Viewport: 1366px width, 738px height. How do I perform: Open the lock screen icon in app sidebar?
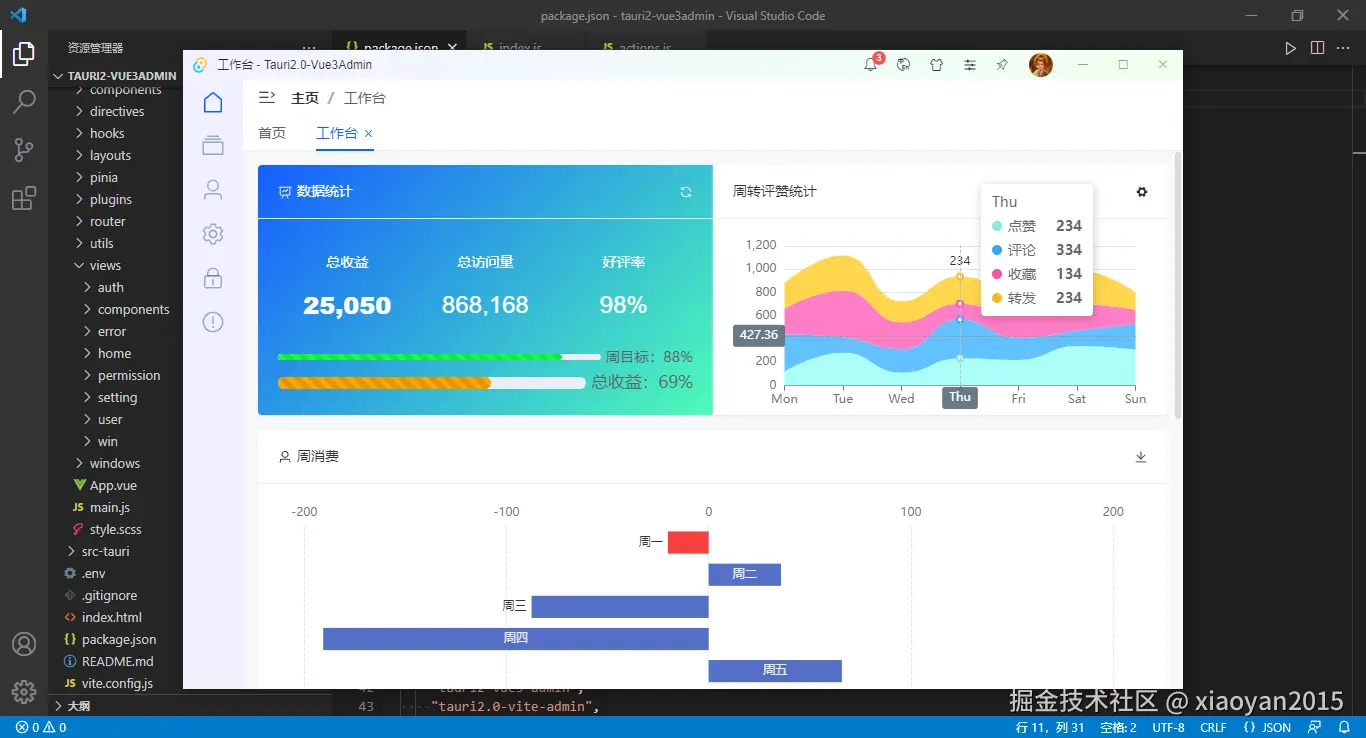tap(212, 278)
